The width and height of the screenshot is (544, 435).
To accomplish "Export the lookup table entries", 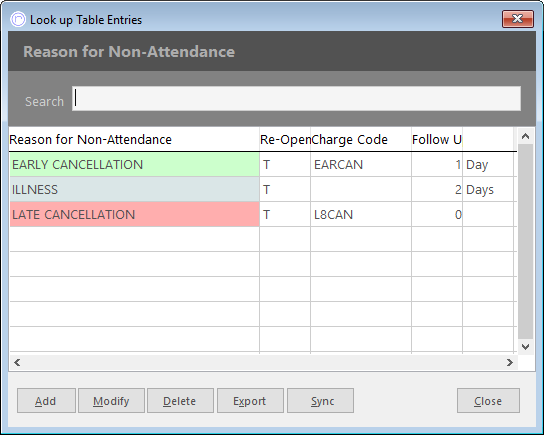I will click(x=250, y=401).
